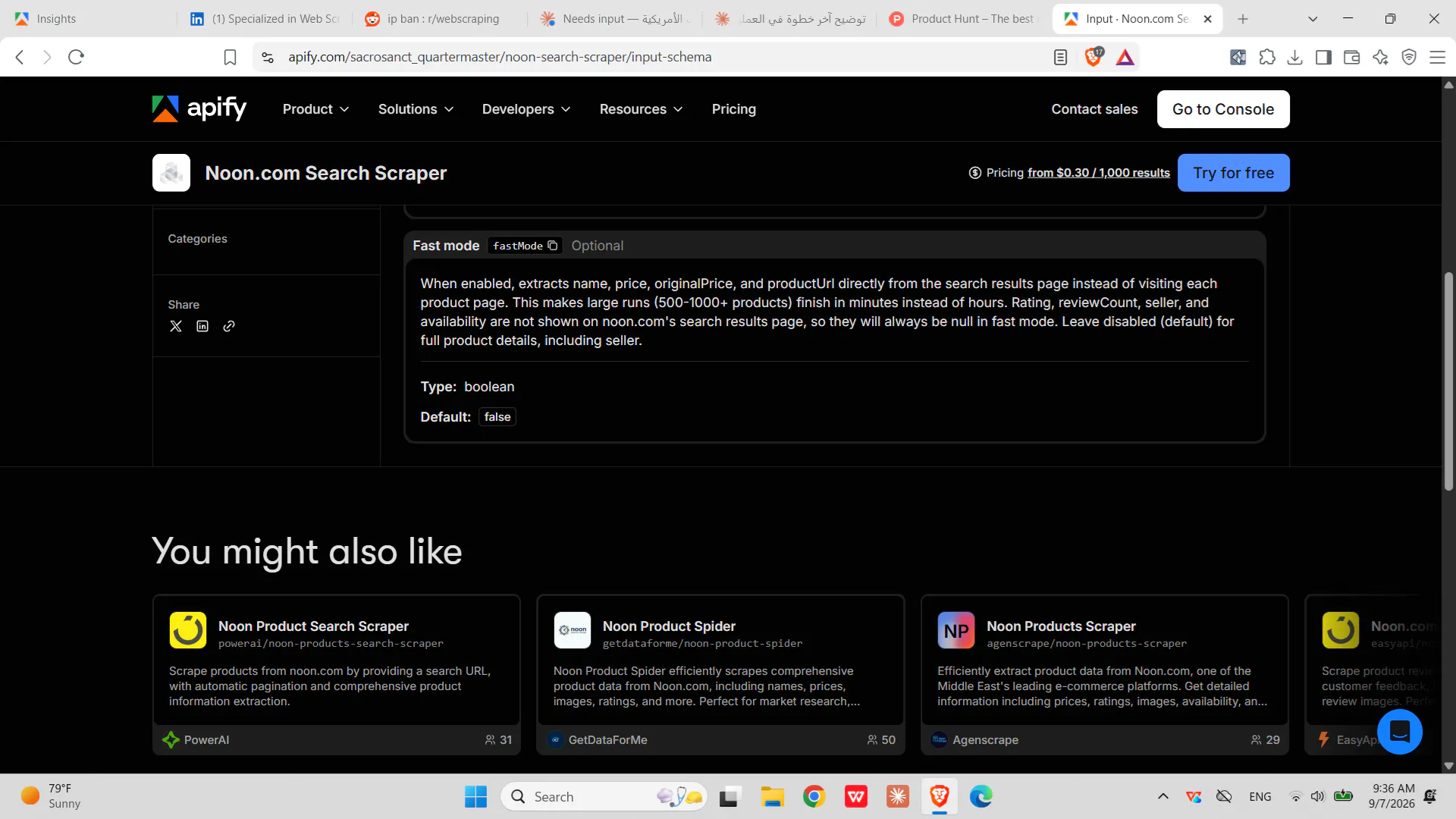Open the reader mode icon
1456x819 pixels.
click(x=1061, y=57)
